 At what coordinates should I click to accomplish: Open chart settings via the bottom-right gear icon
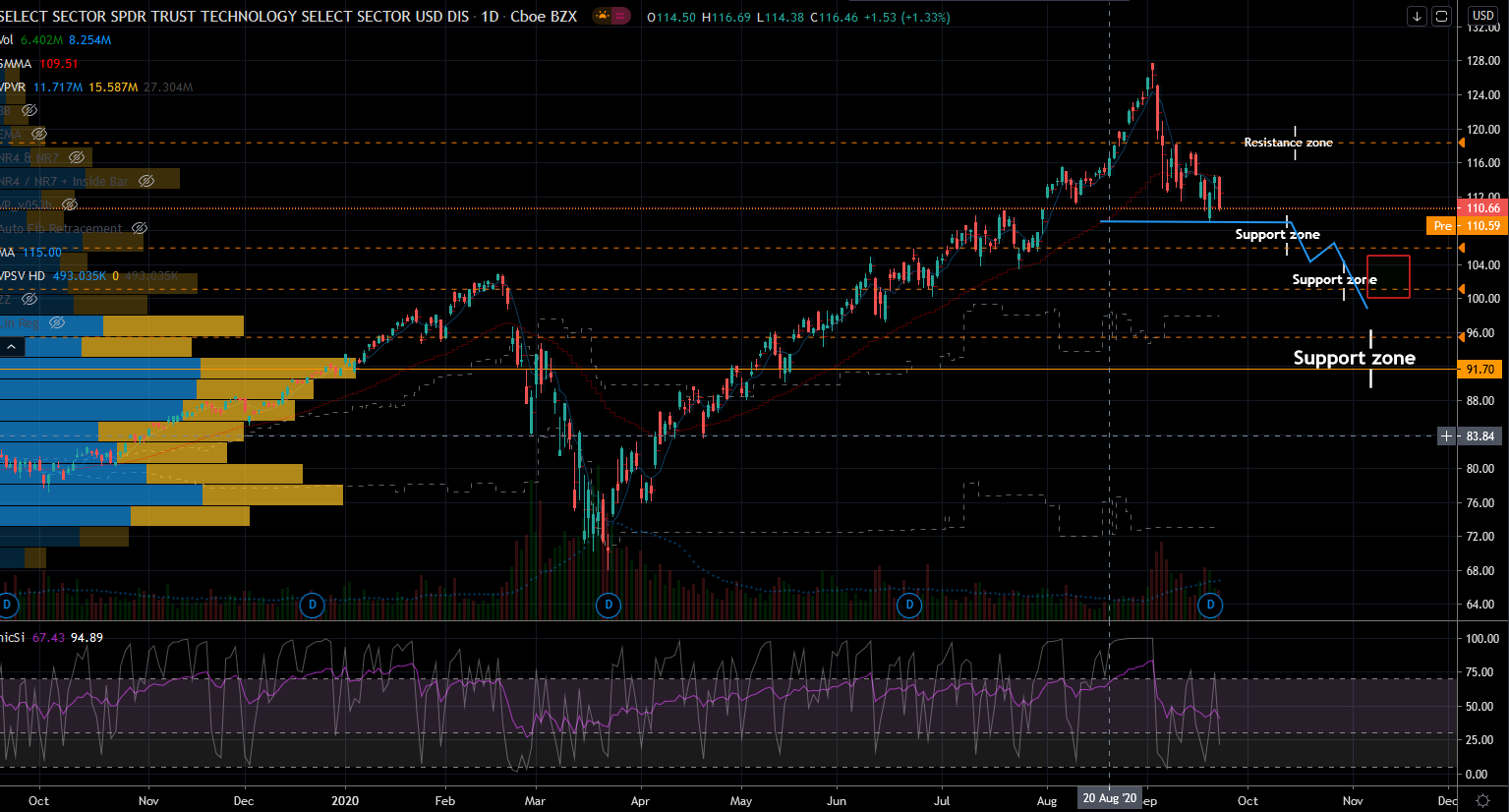tap(1482, 801)
